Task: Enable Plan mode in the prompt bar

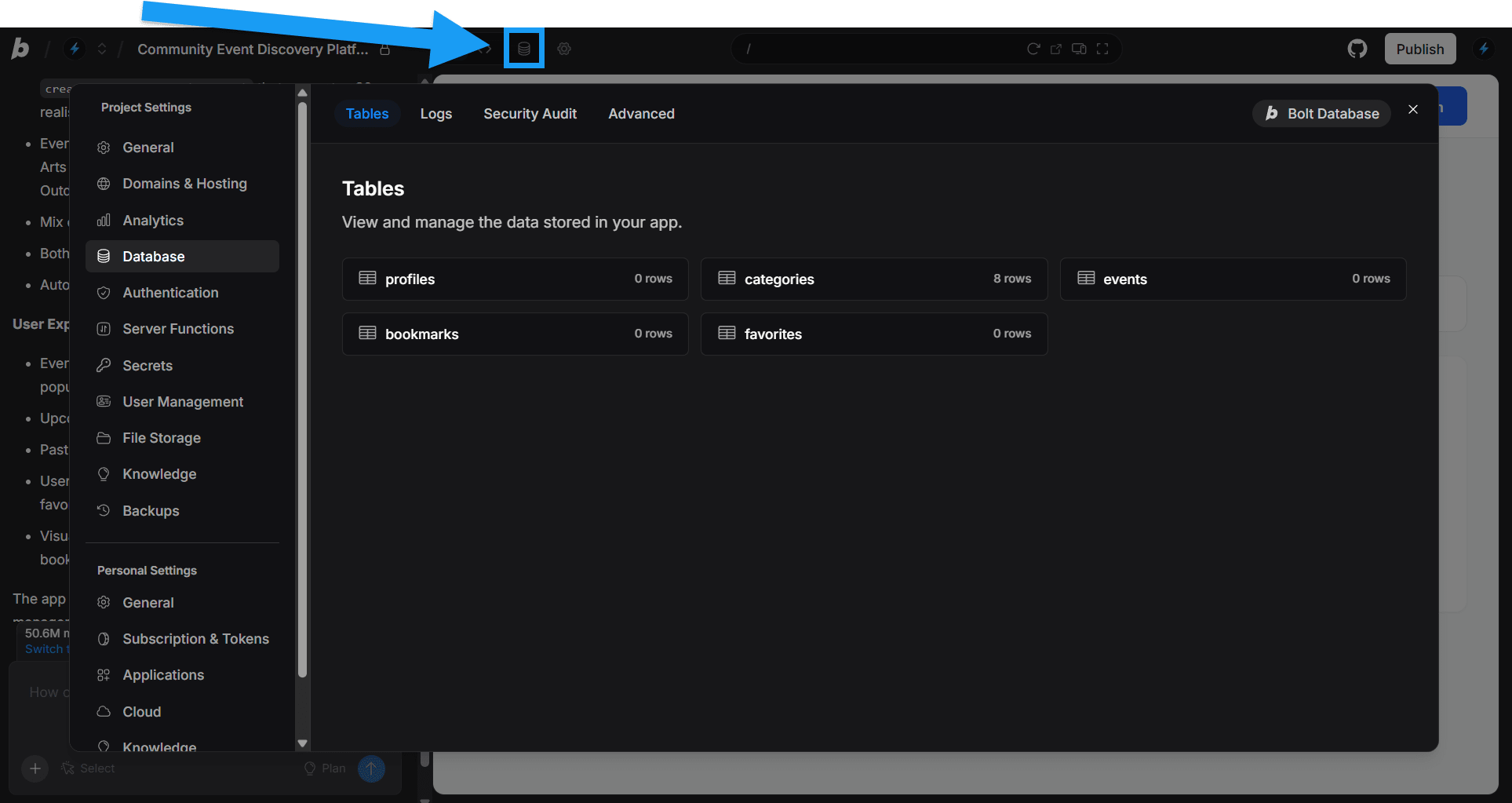Action: click(x=324, y=768)
